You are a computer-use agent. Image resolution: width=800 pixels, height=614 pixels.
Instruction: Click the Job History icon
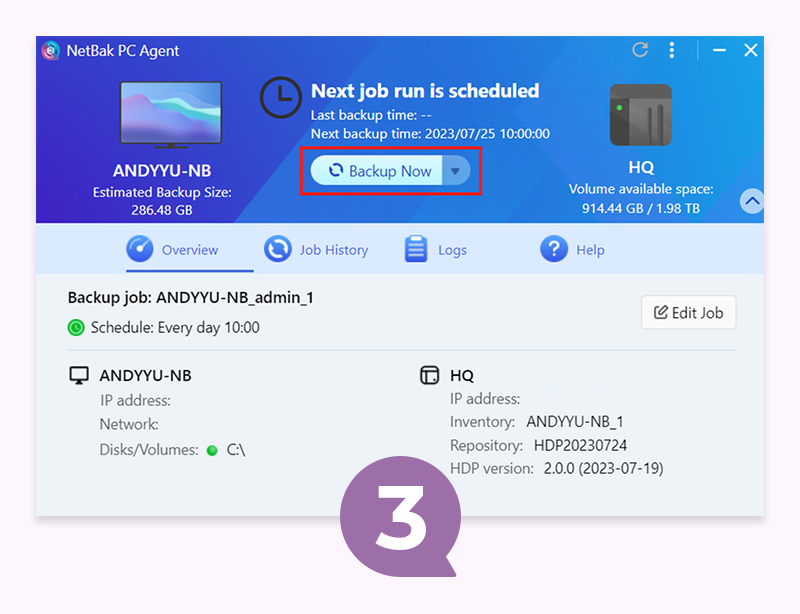coord(277,249)
